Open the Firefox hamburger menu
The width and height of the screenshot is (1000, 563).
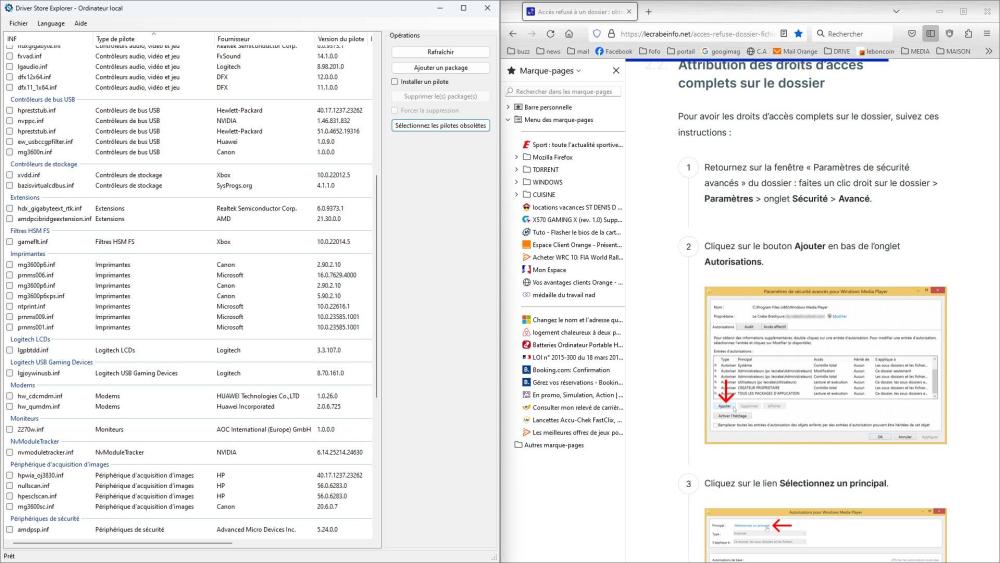point(988,33)
